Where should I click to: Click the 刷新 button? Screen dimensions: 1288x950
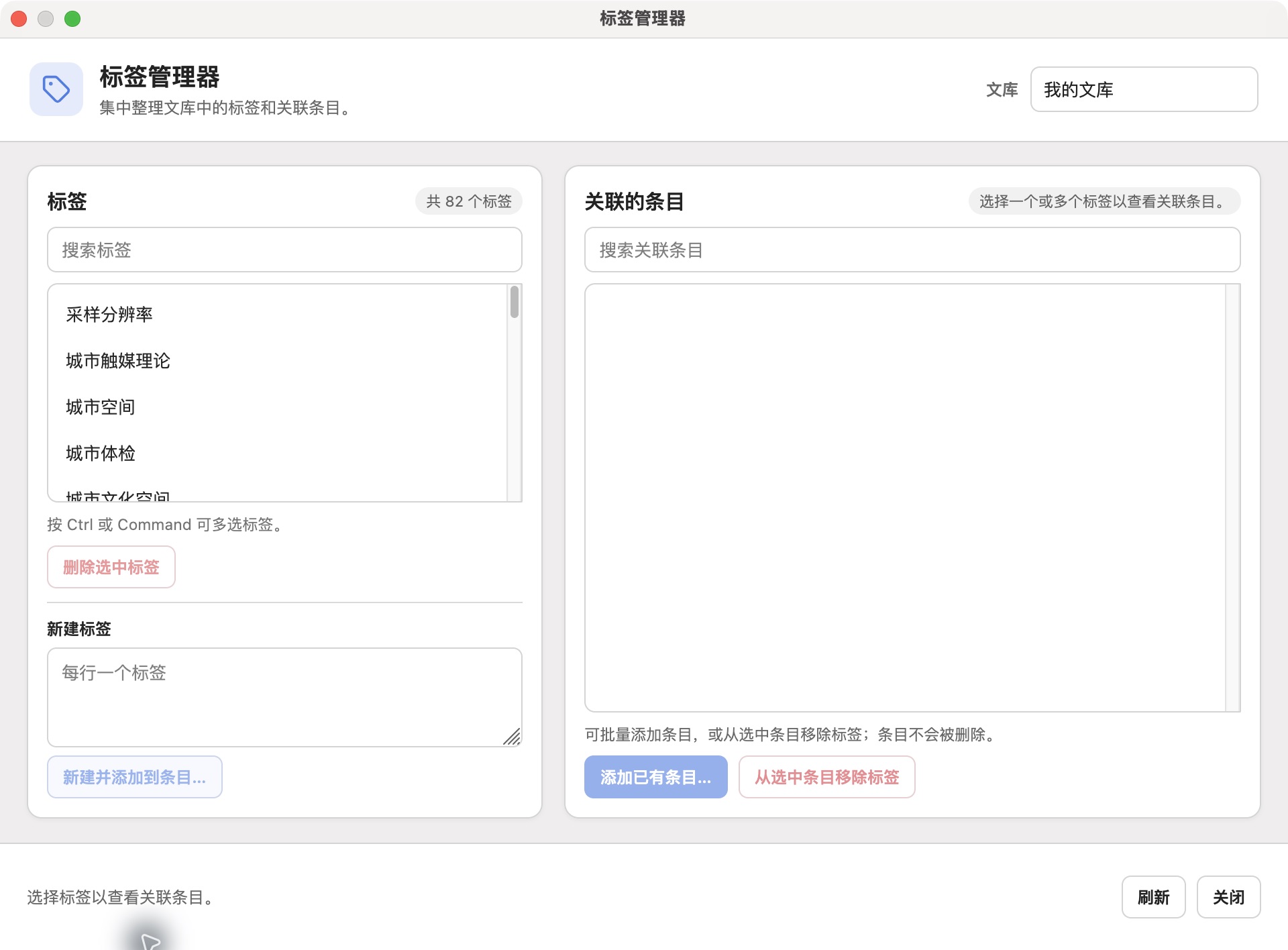click(x=1154, y=897)
